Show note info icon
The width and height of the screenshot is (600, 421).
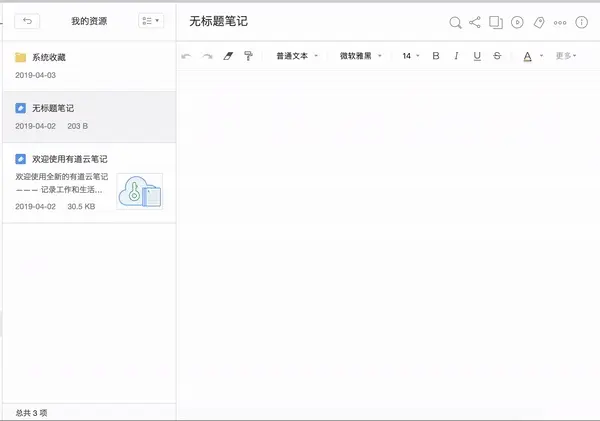point(582,22)
